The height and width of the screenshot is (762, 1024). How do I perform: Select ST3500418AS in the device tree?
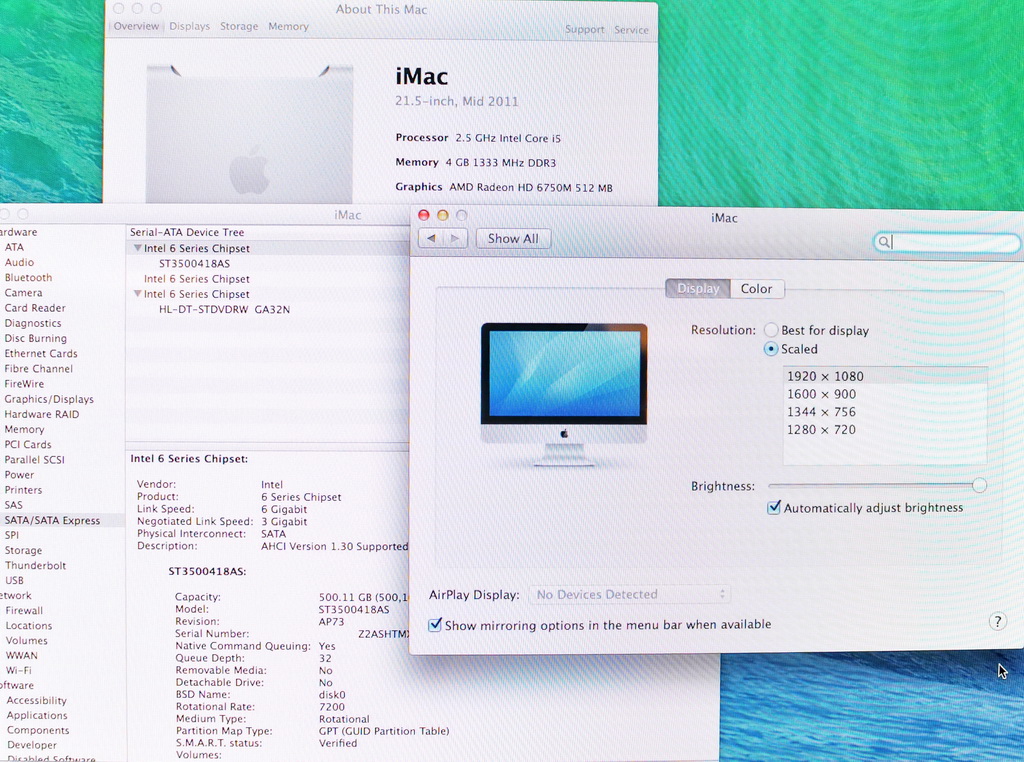(194, 264)
